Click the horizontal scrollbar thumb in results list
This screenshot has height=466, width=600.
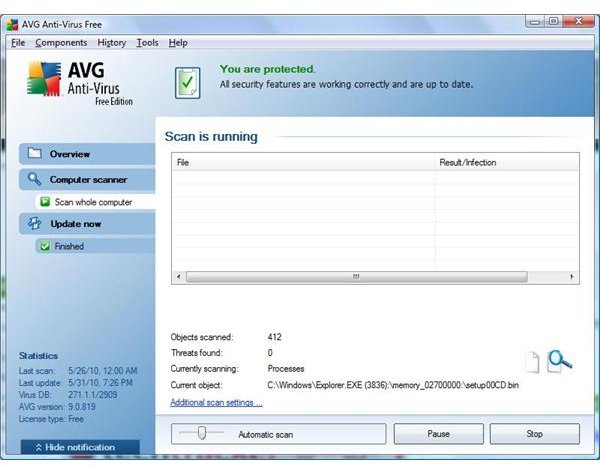(x=357, y=277)
